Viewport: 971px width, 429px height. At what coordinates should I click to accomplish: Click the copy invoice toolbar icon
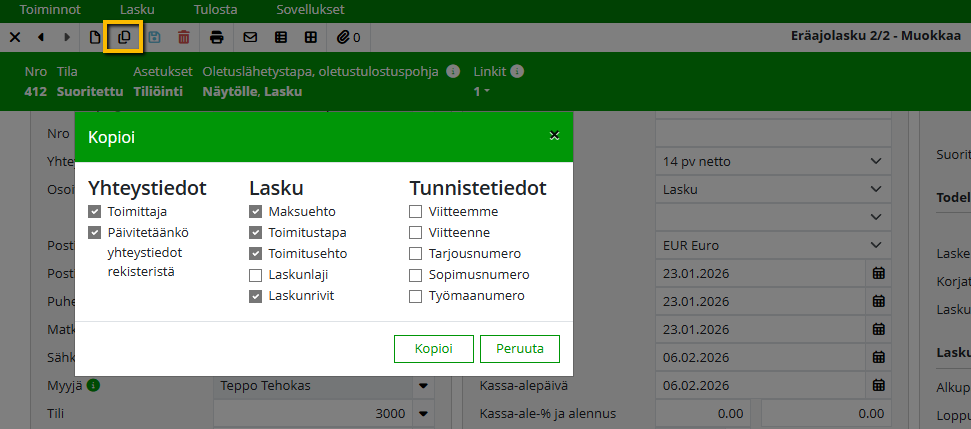tap(124, 37)
